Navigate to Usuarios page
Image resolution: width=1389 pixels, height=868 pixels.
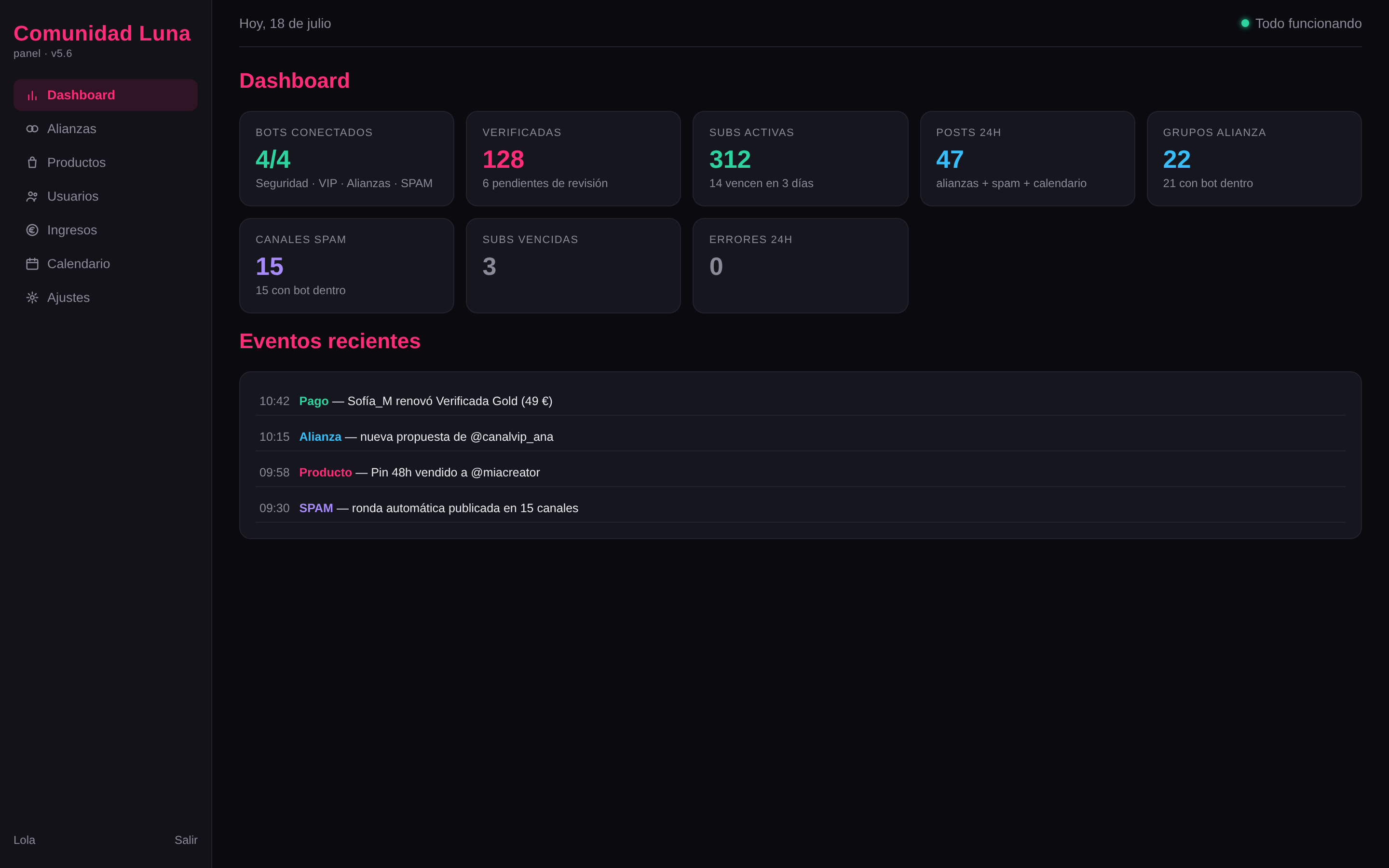pos(106,196)
